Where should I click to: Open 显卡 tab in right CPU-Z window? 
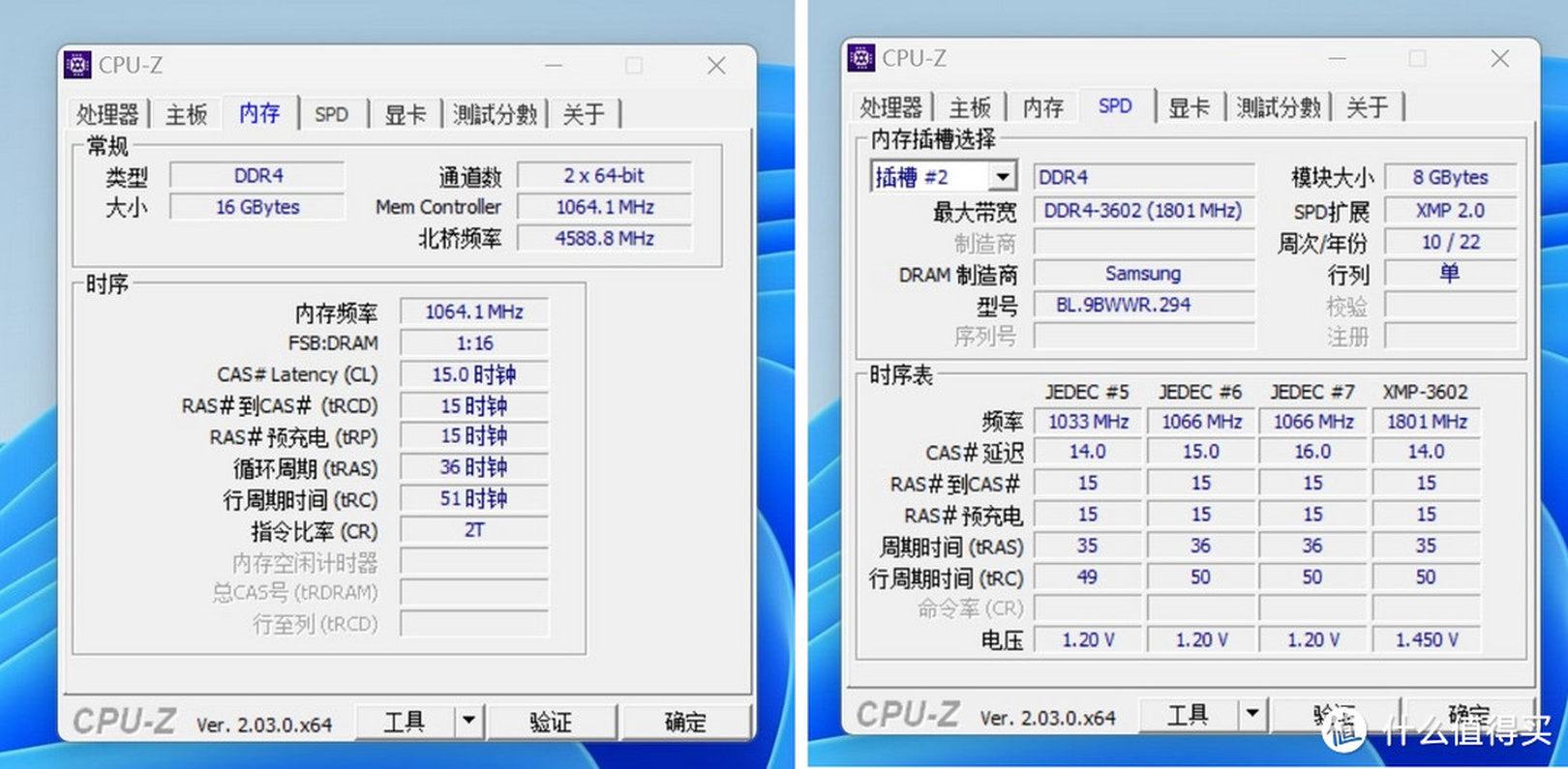[1189, 106]
